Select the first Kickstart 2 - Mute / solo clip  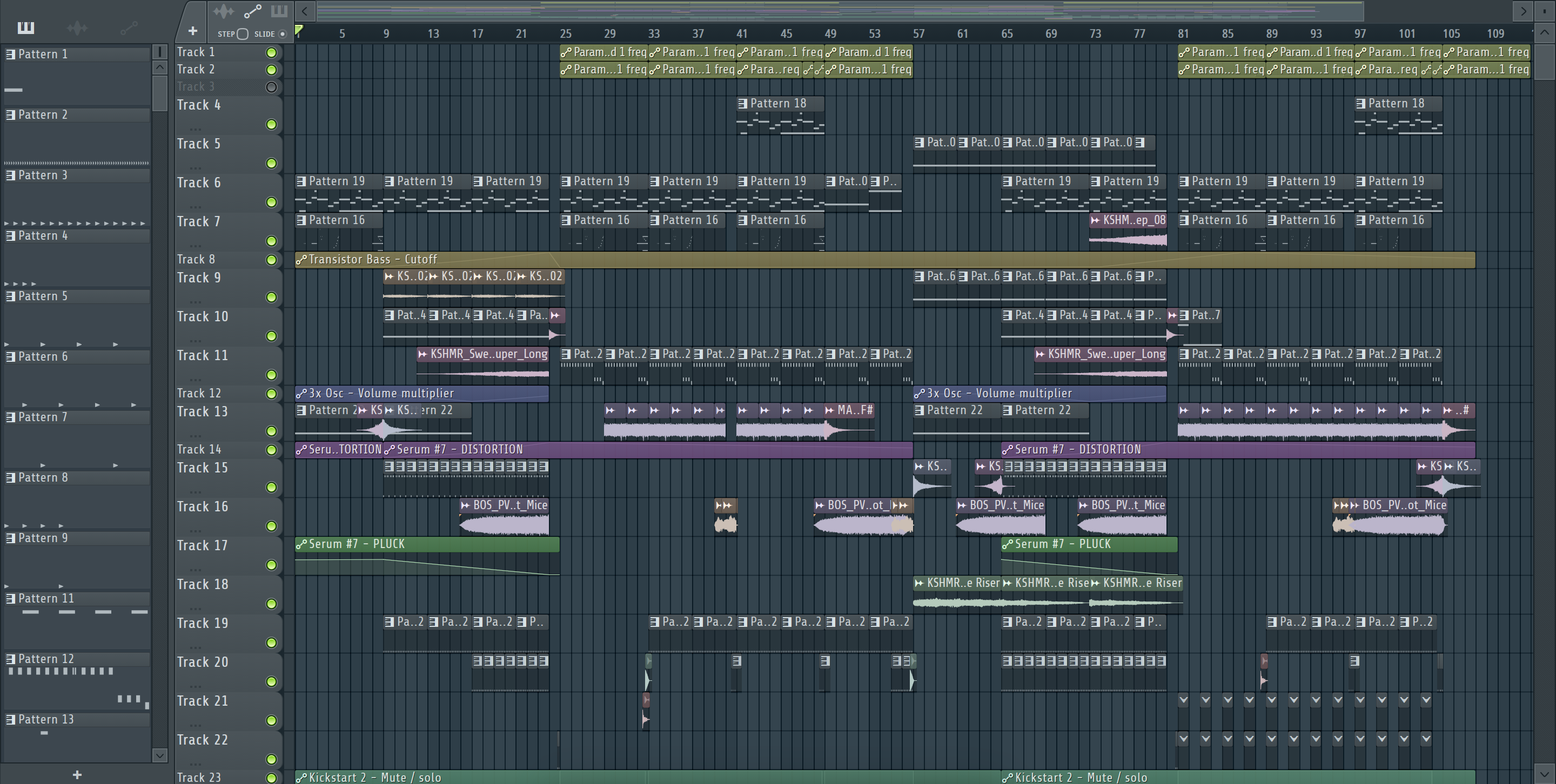(x=648, y=778)
